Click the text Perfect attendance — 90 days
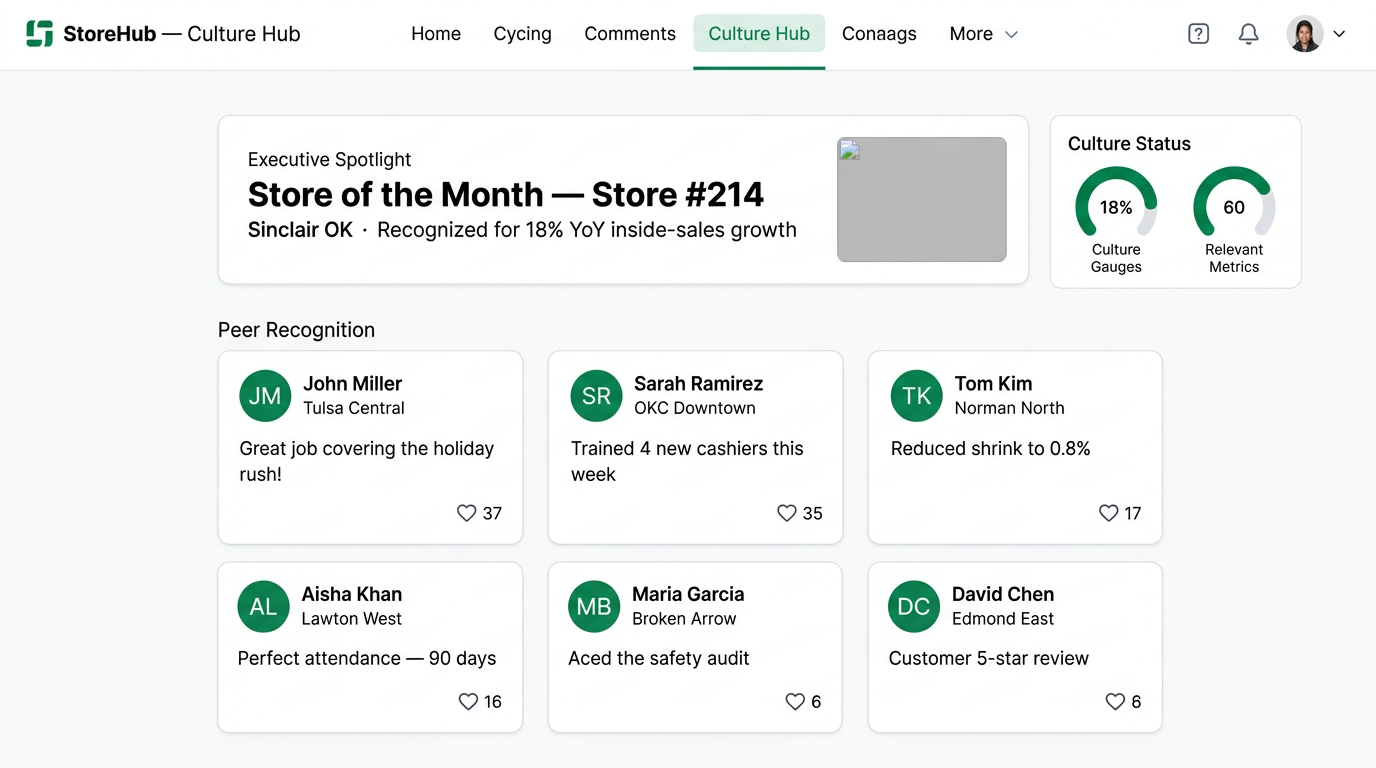Screen dimensions: 1376x768 click(367, 658)
